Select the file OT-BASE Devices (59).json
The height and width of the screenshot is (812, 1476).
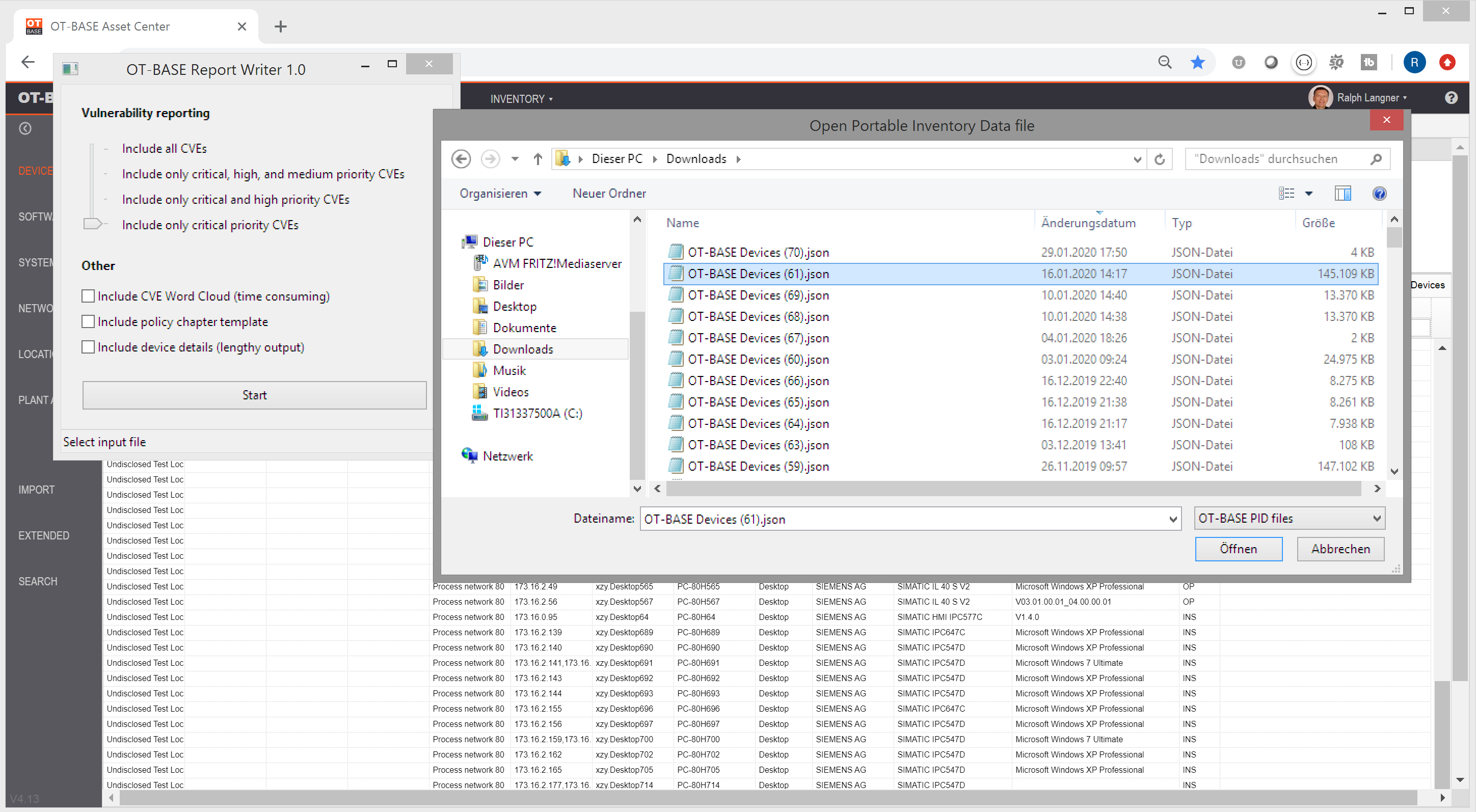coord(1021,467)
